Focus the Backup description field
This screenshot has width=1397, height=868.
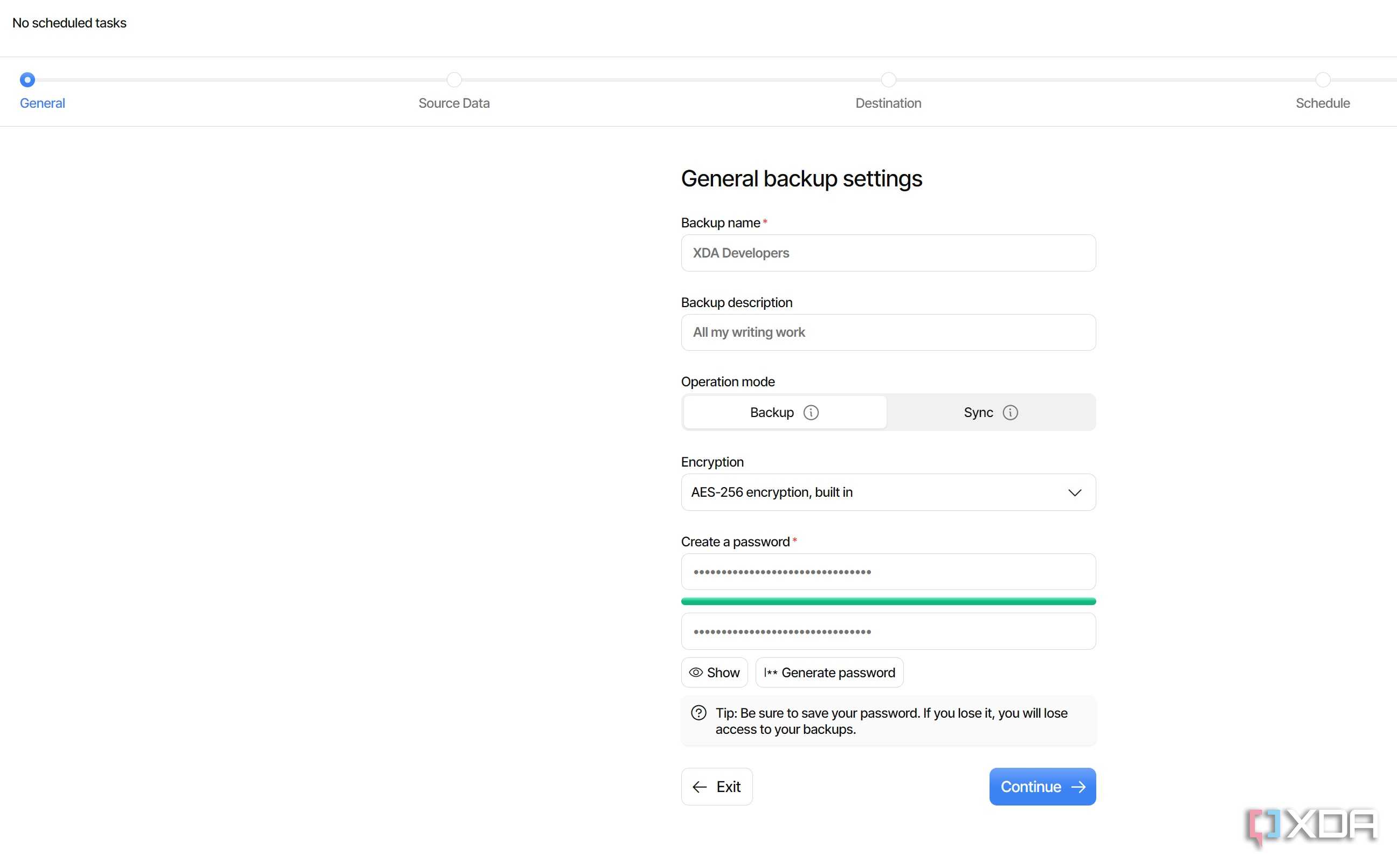(x=888, y=332)
